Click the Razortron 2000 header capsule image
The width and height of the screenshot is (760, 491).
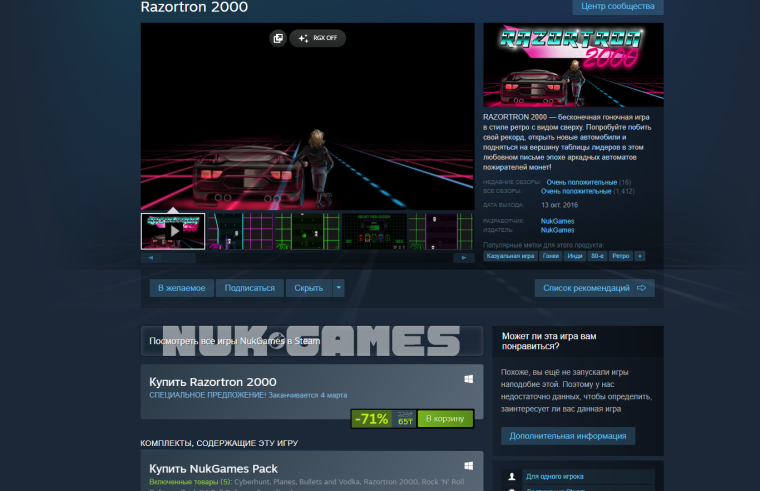point(573,65)
